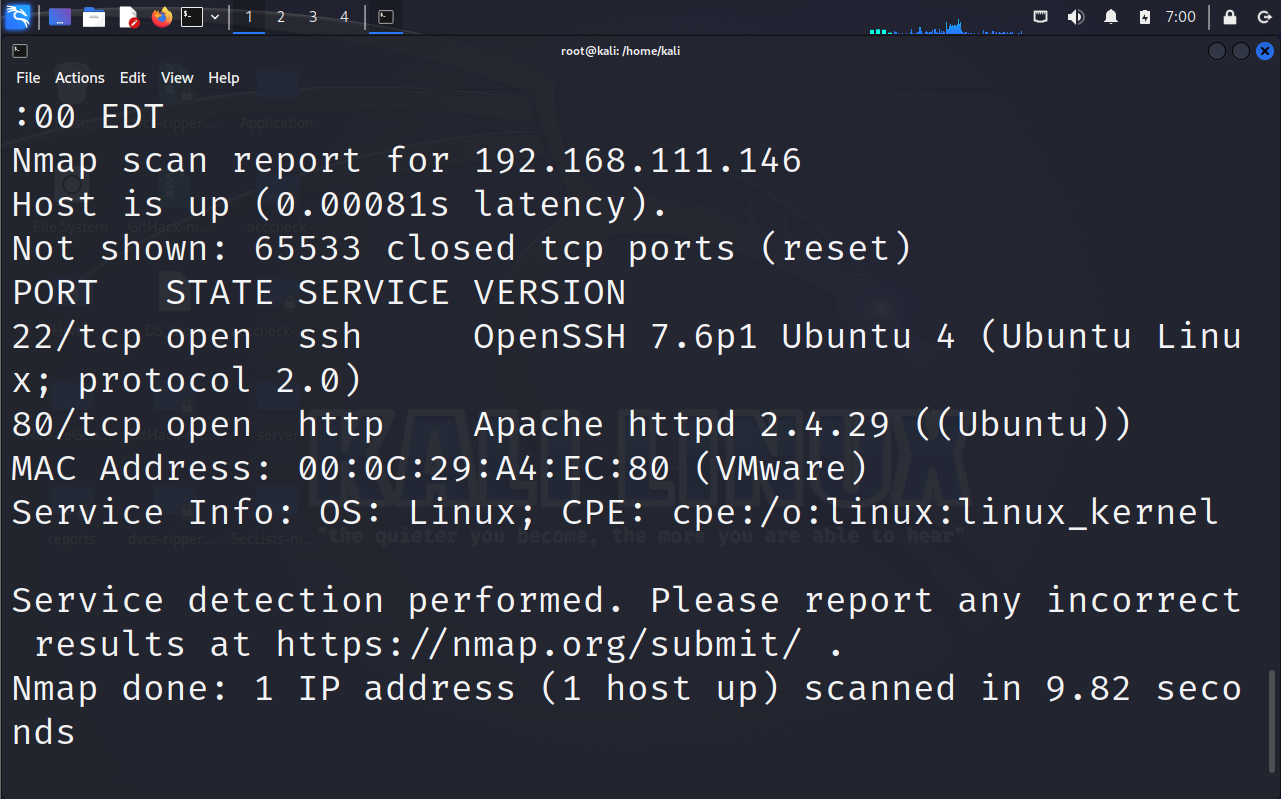Click the '22/tcp' port entry
The width and height of the screenshot is (1281, 799).
pyautogui.click(x=77, y=337)
